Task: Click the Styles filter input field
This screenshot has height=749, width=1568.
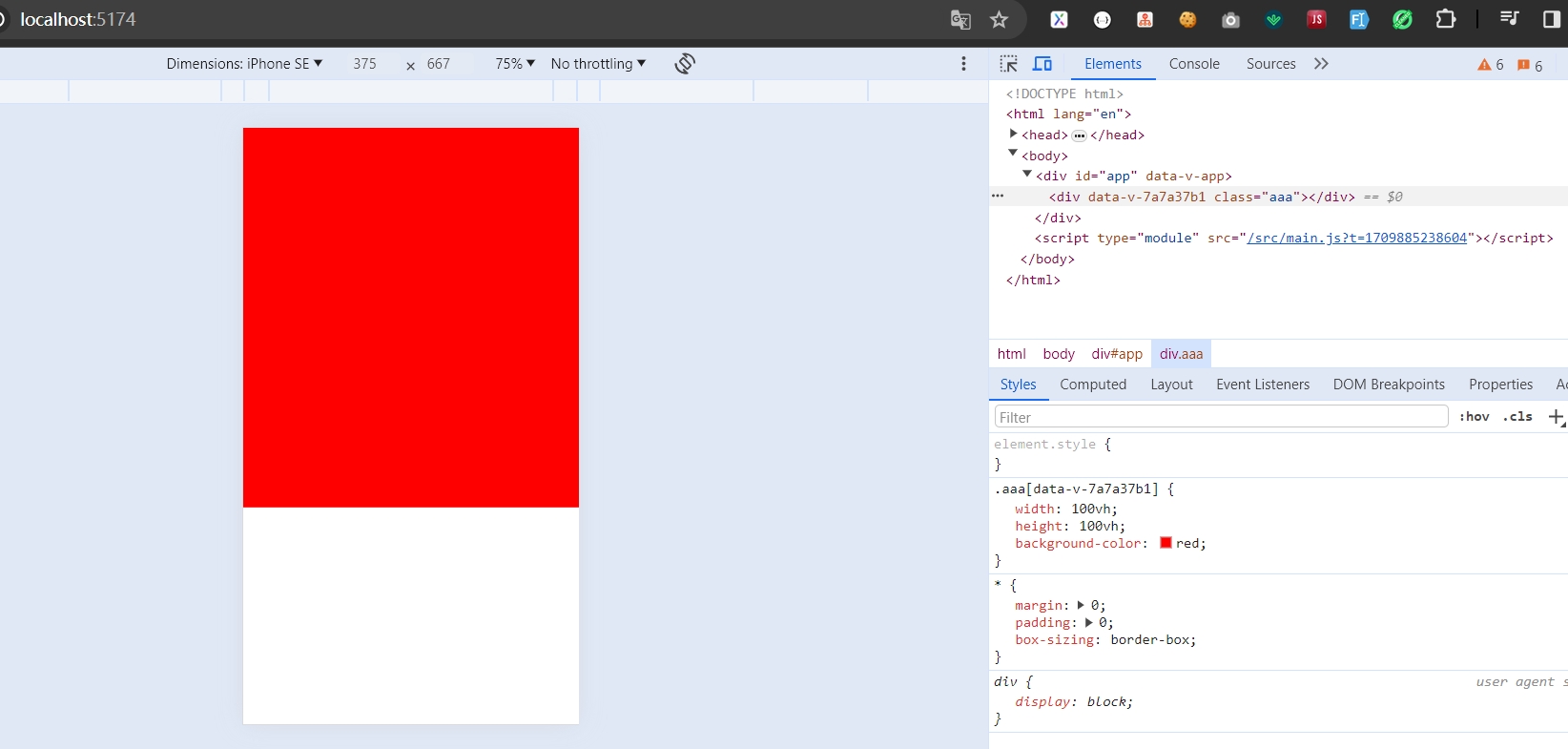Action: click(x=1221, y=417)
